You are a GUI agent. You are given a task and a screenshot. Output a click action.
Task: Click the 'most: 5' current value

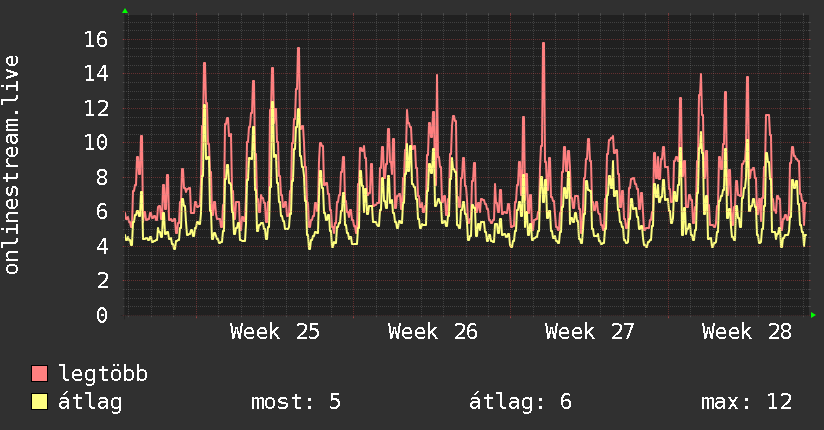tap(296, 402)
